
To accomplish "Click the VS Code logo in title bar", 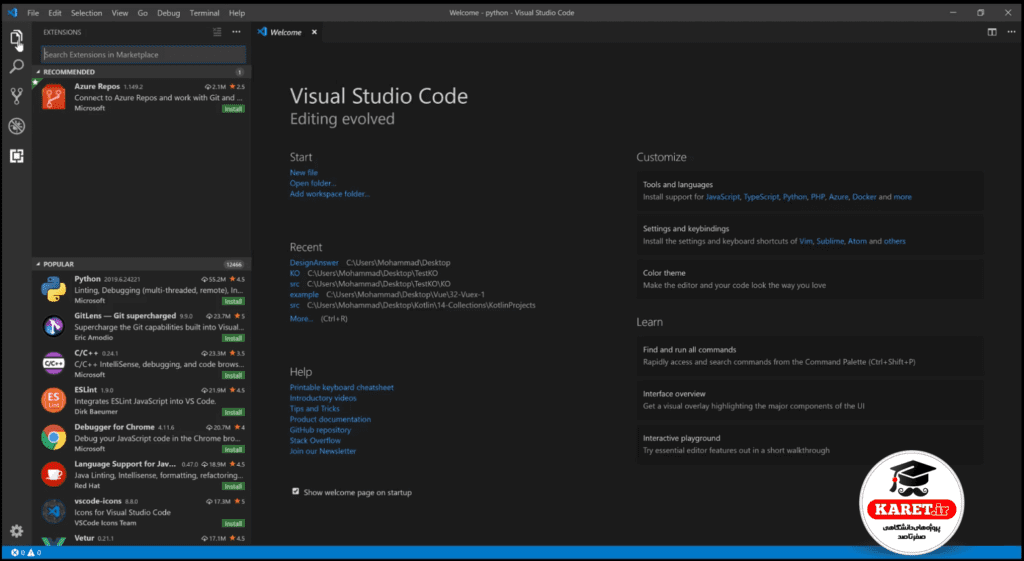I will 12,12.
